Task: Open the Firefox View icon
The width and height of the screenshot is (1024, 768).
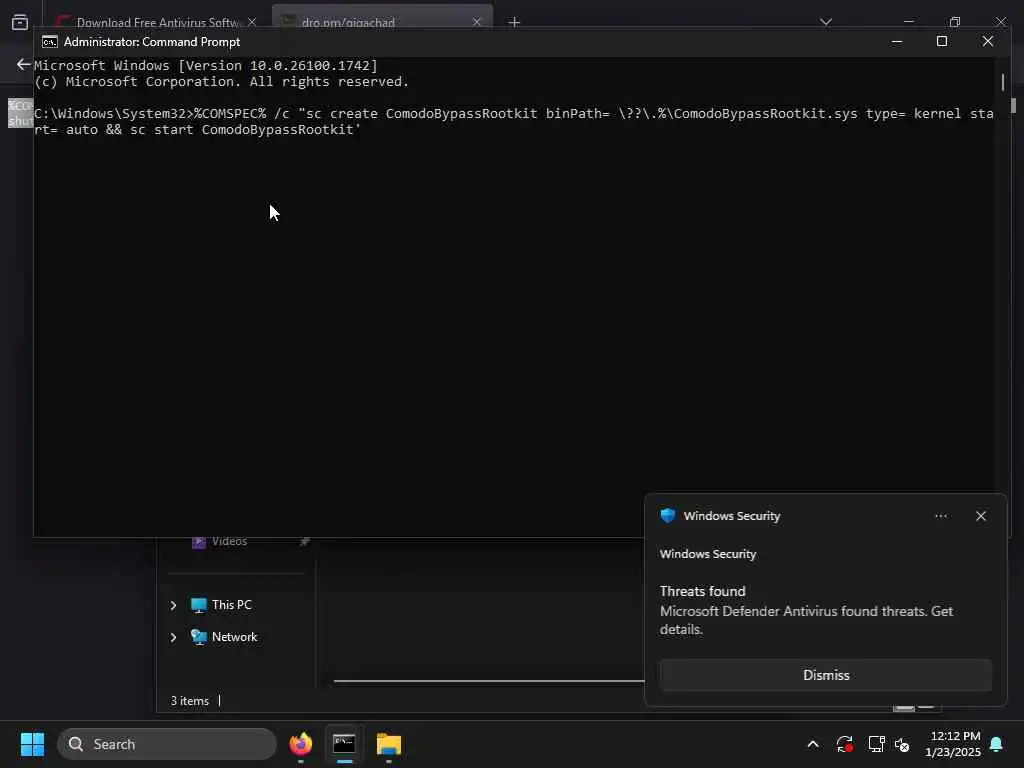Action: 20,22
